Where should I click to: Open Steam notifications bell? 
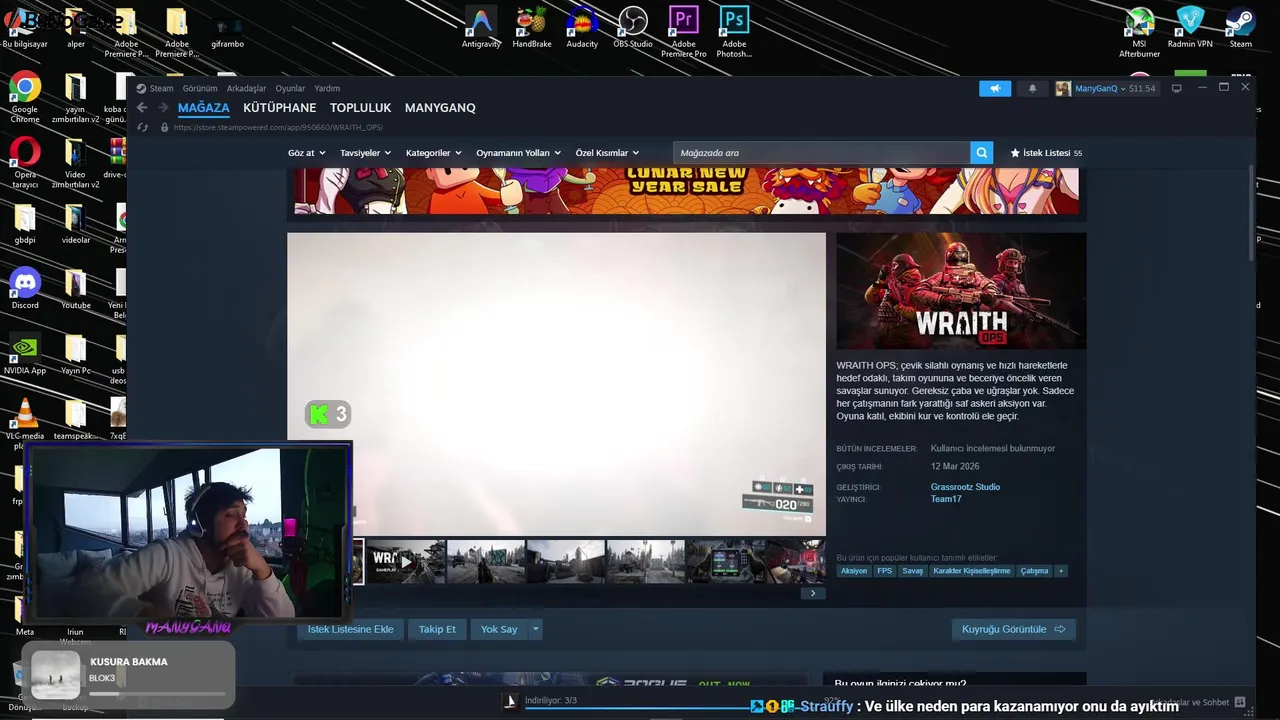(x=1032, y=88)
